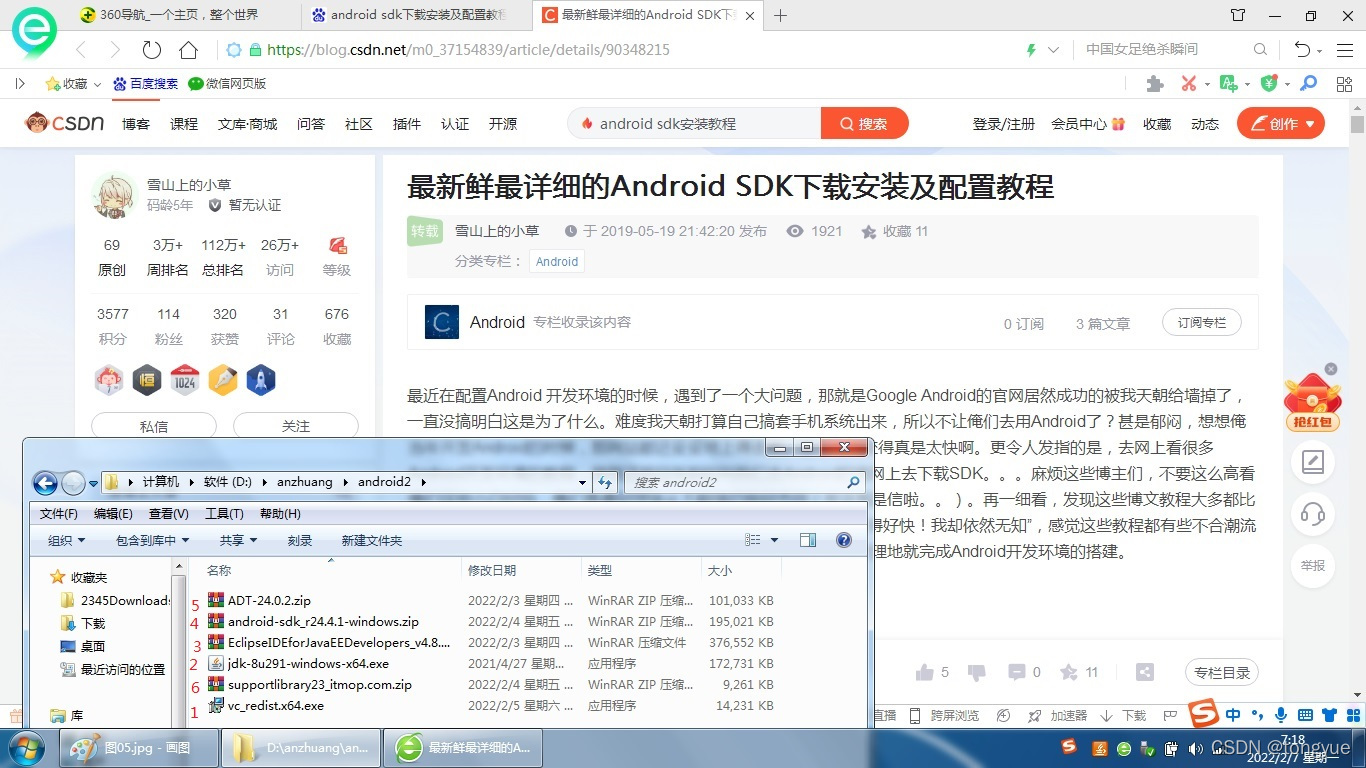Image resolution: width=1366 pixels, height=768 pixels.
Task: Open Explorer address bar history dropdown
Action: (x=583, y=483)
